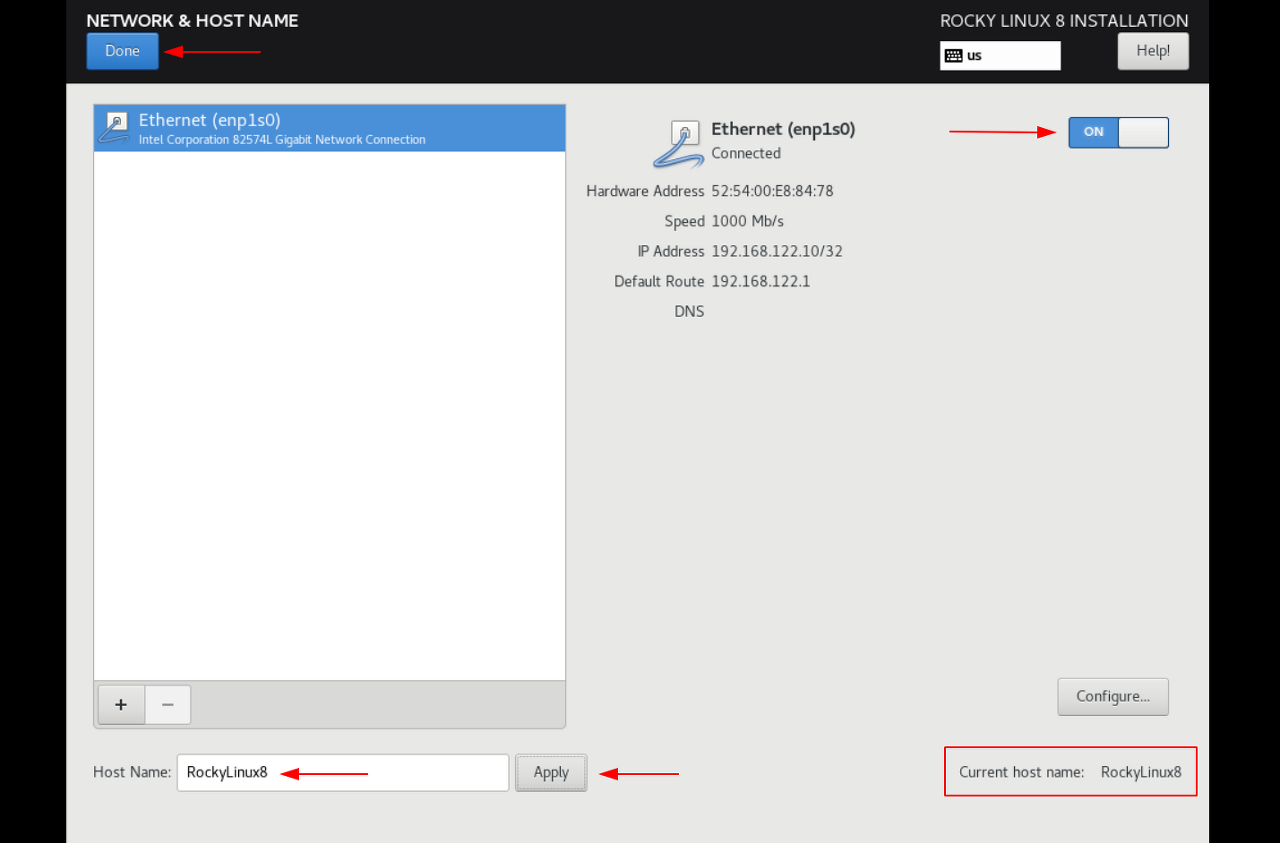1280x843 pixels.
Task: Click ROCKY LINUX 8 INSTALLATION heading
Action: tap(1064, 20)
